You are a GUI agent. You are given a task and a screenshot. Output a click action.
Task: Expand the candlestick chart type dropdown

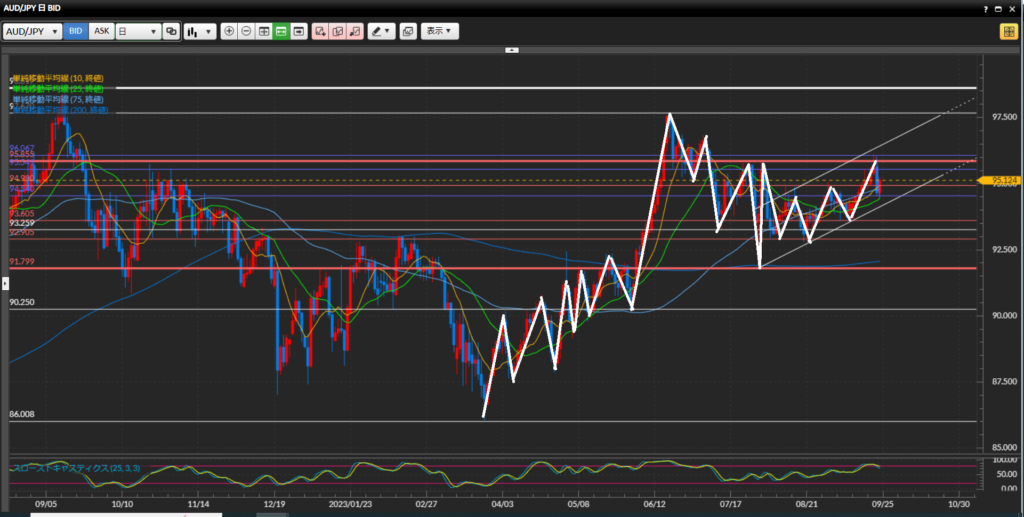pos(200,31)
